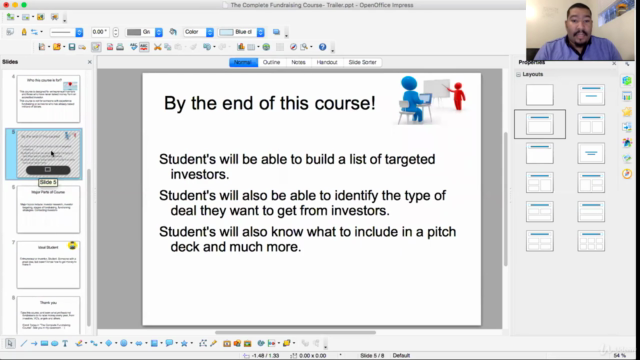The width and height of the screenshot is (640, 360).
Task: Select the arrow Select tool
Action: (x=10, y=343)
